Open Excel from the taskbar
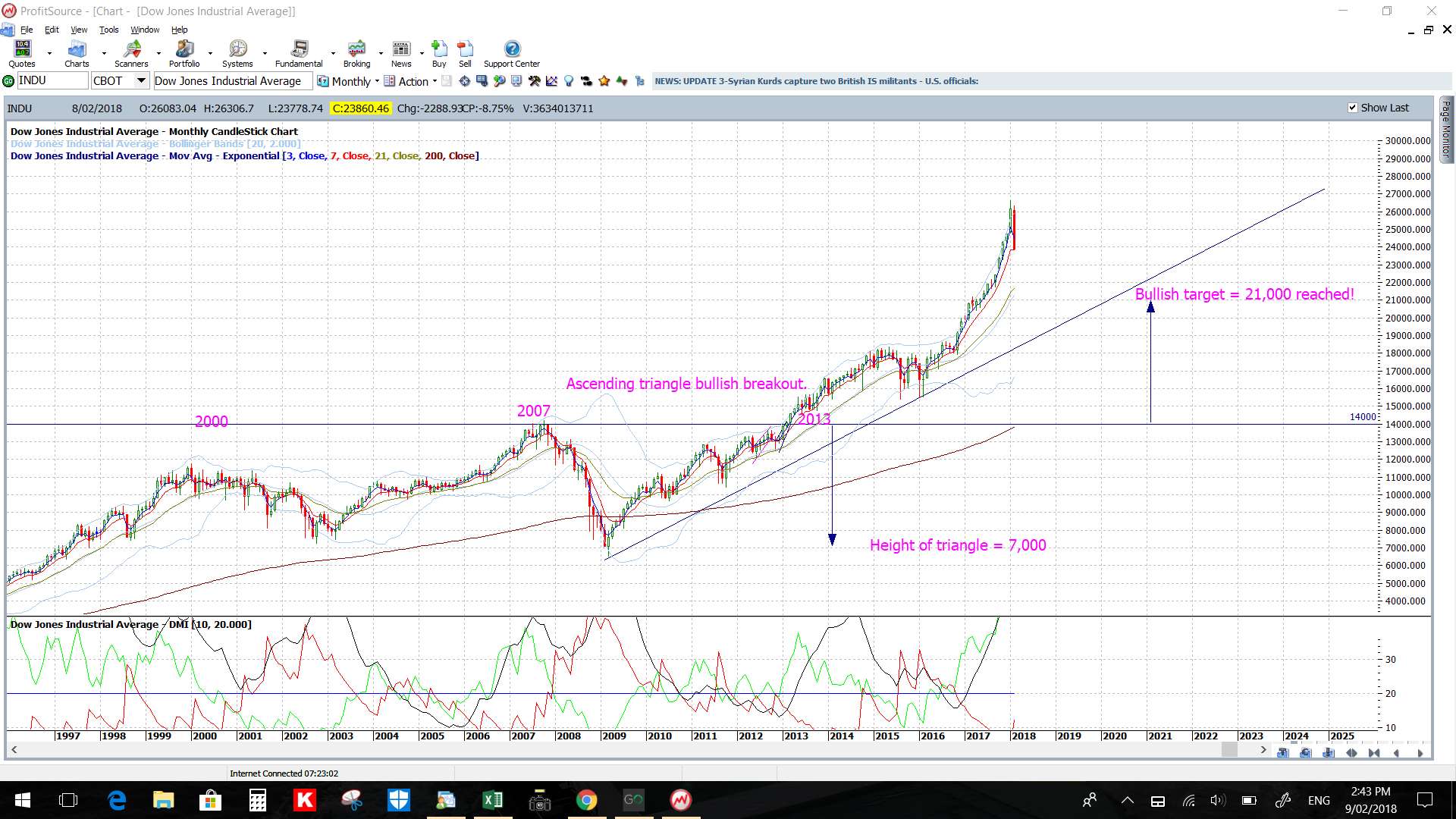 492,800
